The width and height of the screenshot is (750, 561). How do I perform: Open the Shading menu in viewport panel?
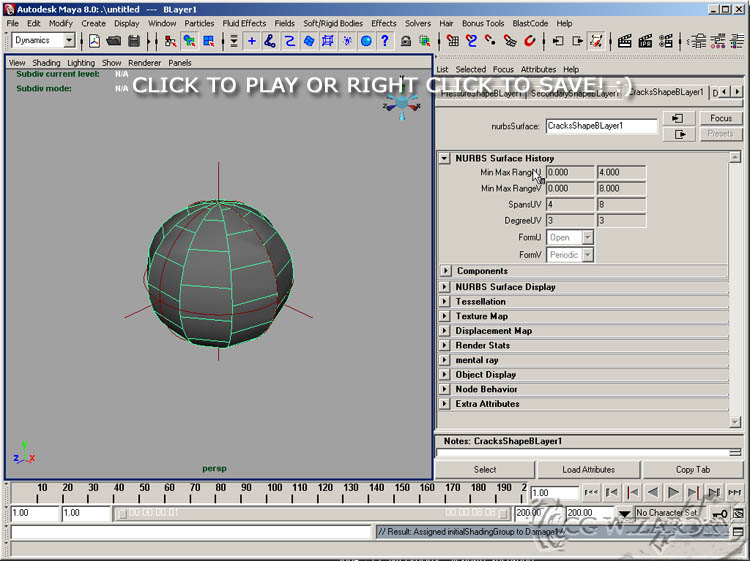[x=46, y=63]
